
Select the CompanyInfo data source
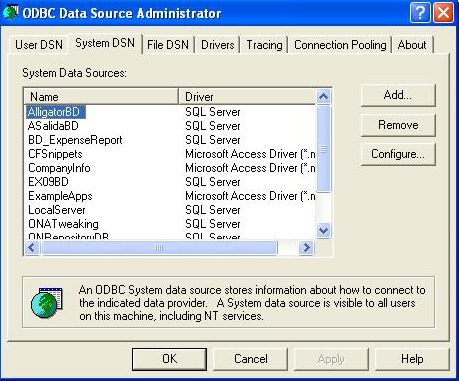click(x=59, y=168)
